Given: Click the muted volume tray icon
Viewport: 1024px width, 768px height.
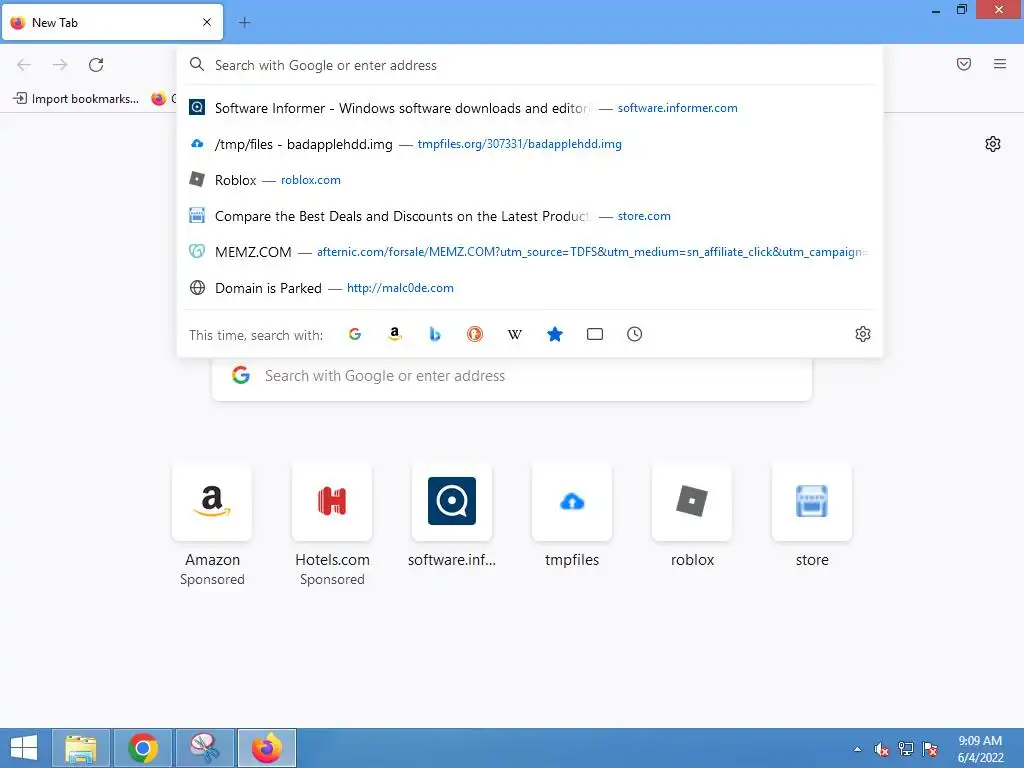Looking at the screenshot, I should pyautogui.click(x=881, y=749).
